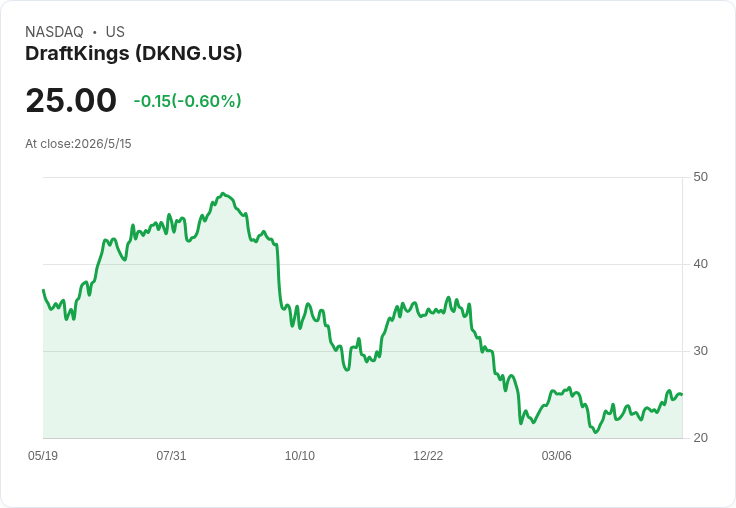Click the 03/06 date on x-axis
The width and height of the screenshot is (736, 508).
[x=557, y=456]
